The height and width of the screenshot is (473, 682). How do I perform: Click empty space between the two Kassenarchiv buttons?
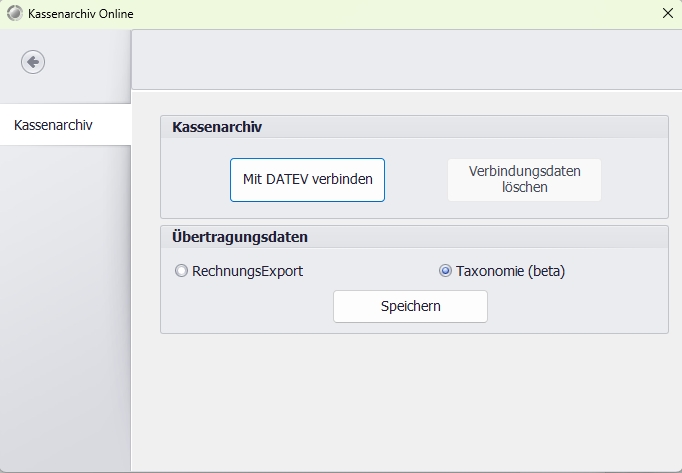pos(416,180)
